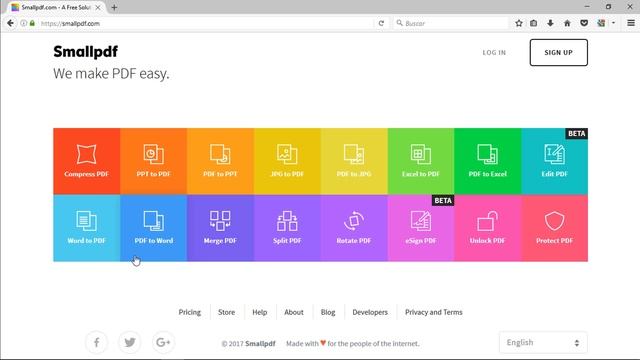This screenshot has width=640, height=360.
Task: Go to browser home page icon
Action: coord(567,23)
